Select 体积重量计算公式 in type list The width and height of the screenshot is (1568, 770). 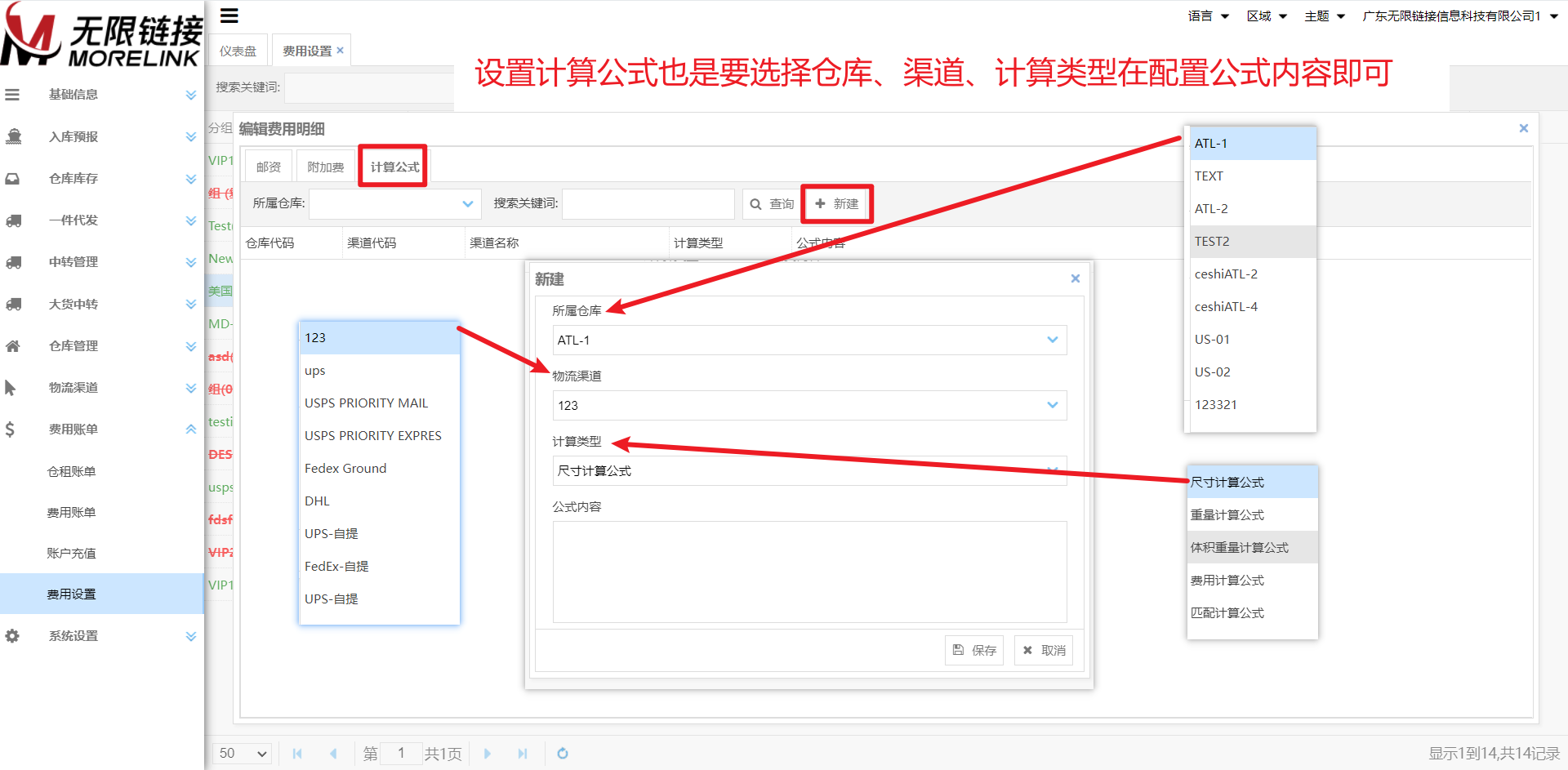pyautogui.click(x=1252, y=547)
